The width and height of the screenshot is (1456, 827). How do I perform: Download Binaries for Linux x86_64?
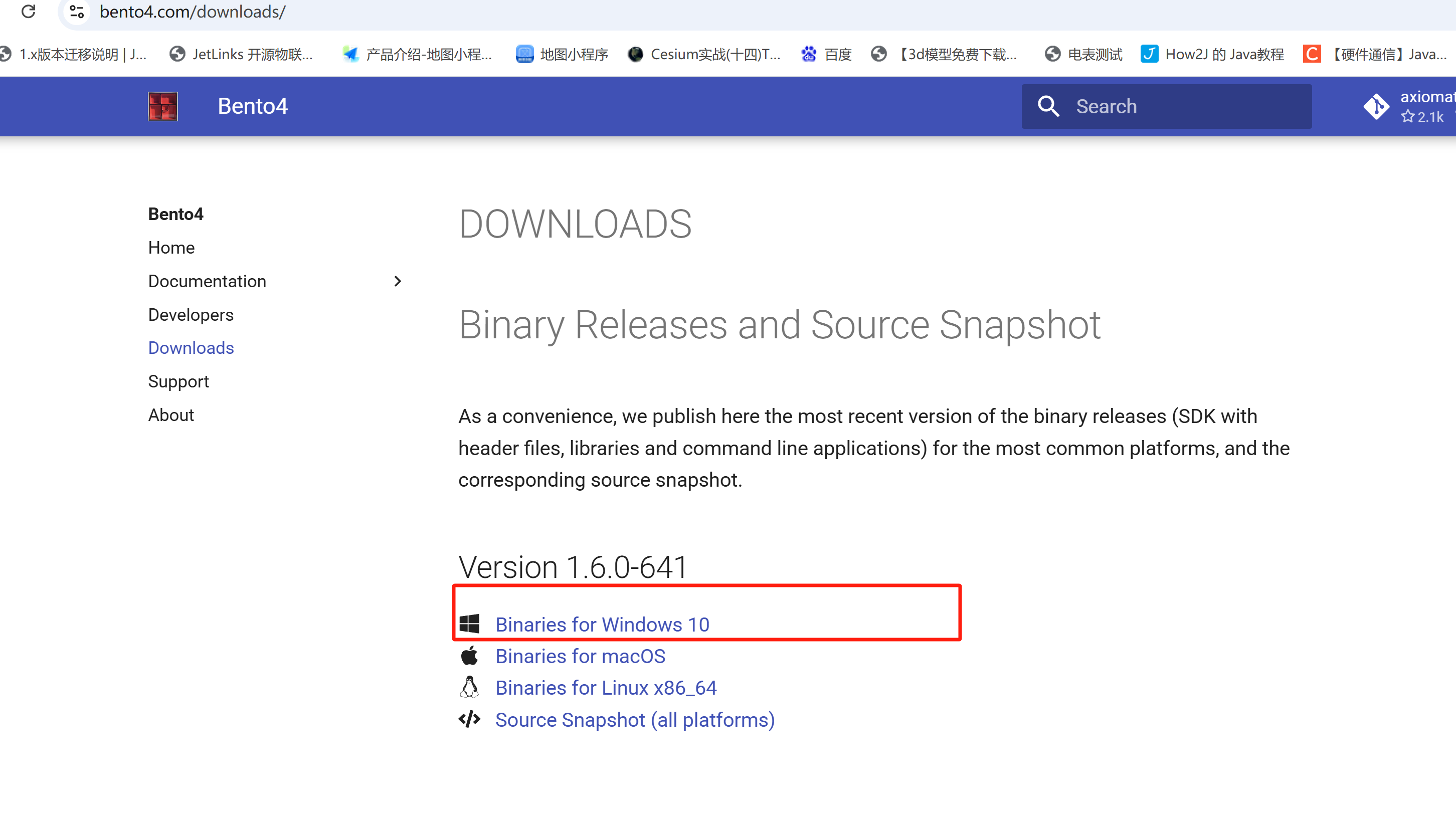[x=606, y=688]
